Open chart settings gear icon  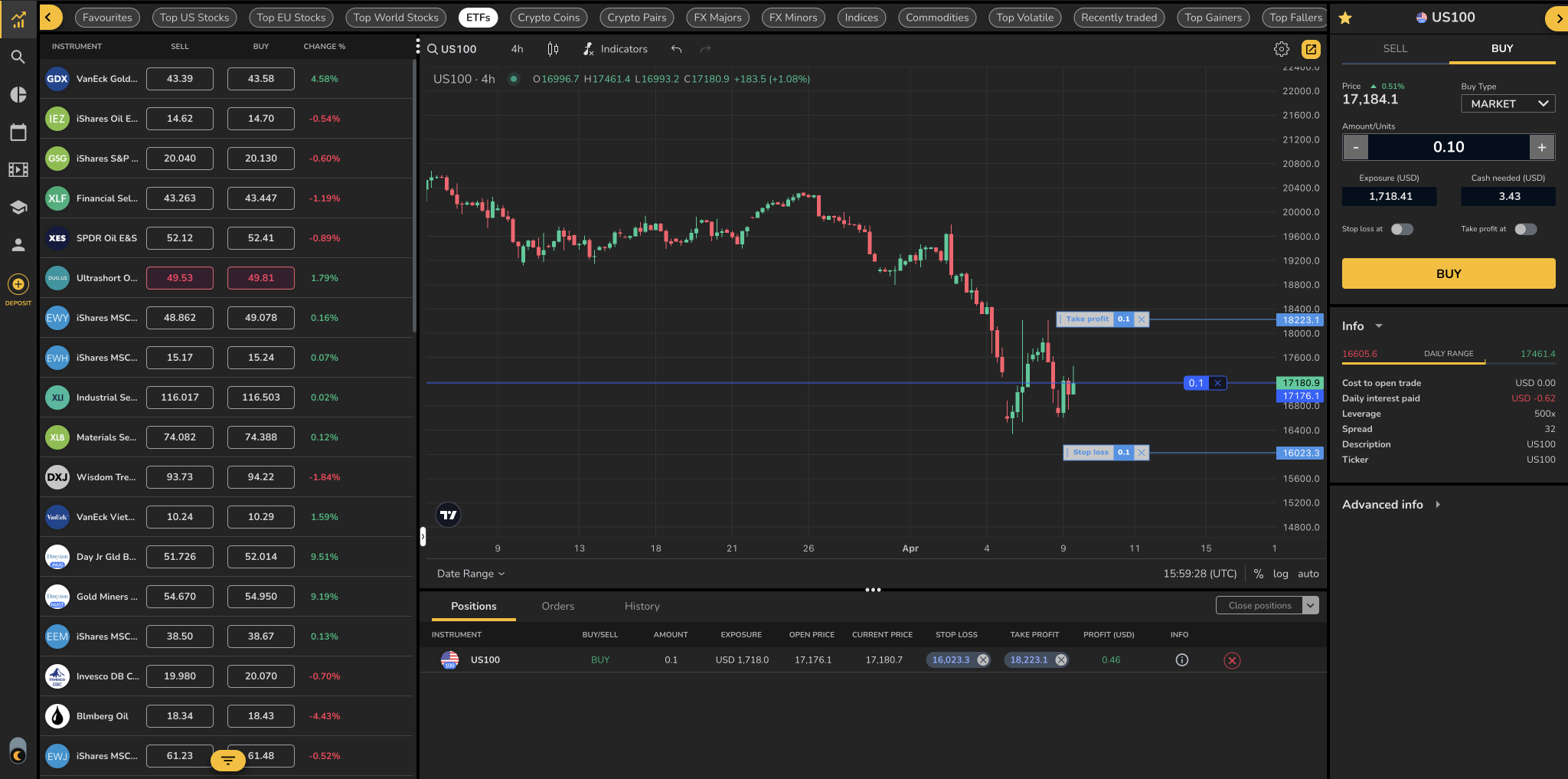(x=1282, y=49)
